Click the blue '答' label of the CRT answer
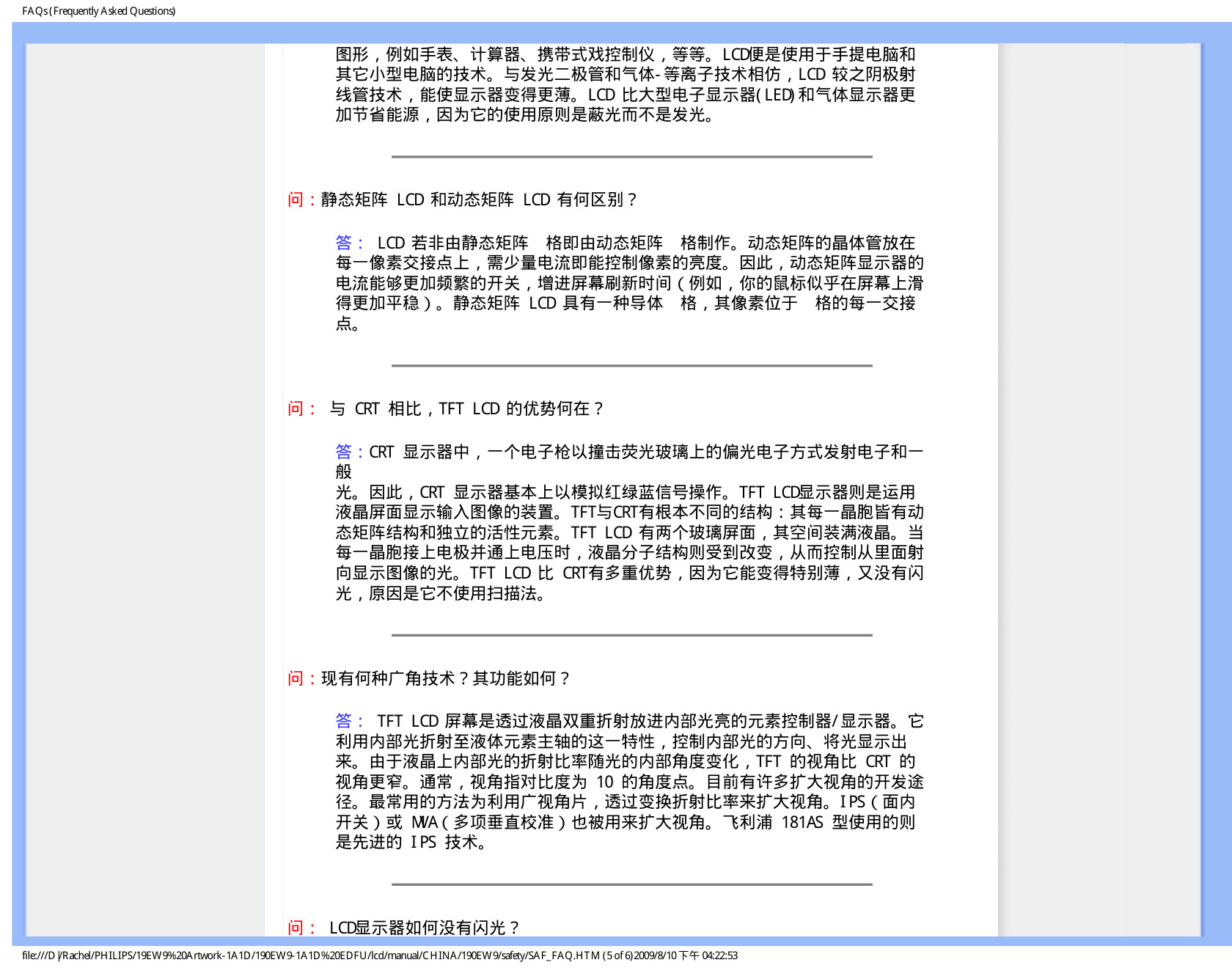 click(x=349, y=452)
